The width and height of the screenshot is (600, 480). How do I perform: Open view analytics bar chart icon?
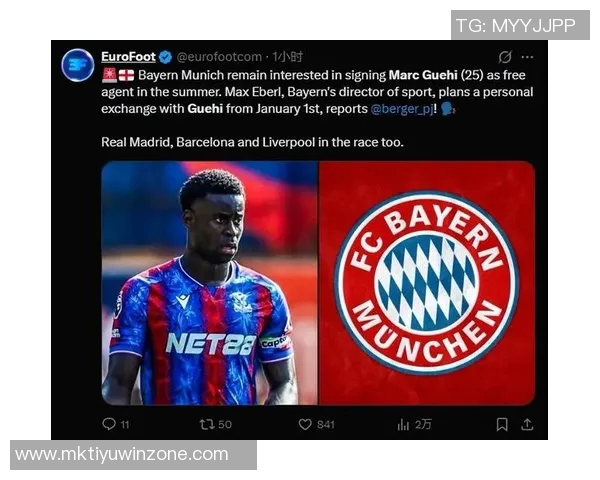pyautogui.click(x=403, y=424)
